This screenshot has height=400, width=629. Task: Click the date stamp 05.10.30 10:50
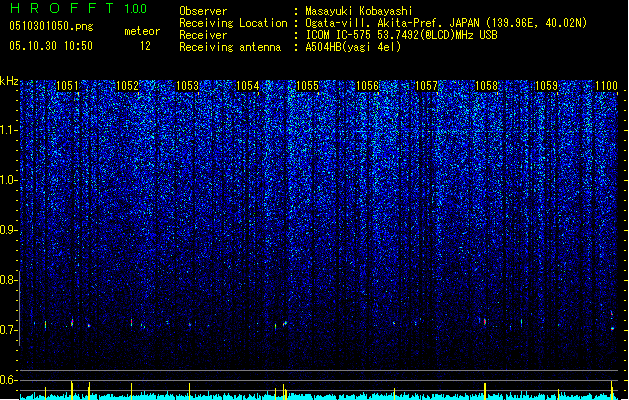click(x=51, y=46)
